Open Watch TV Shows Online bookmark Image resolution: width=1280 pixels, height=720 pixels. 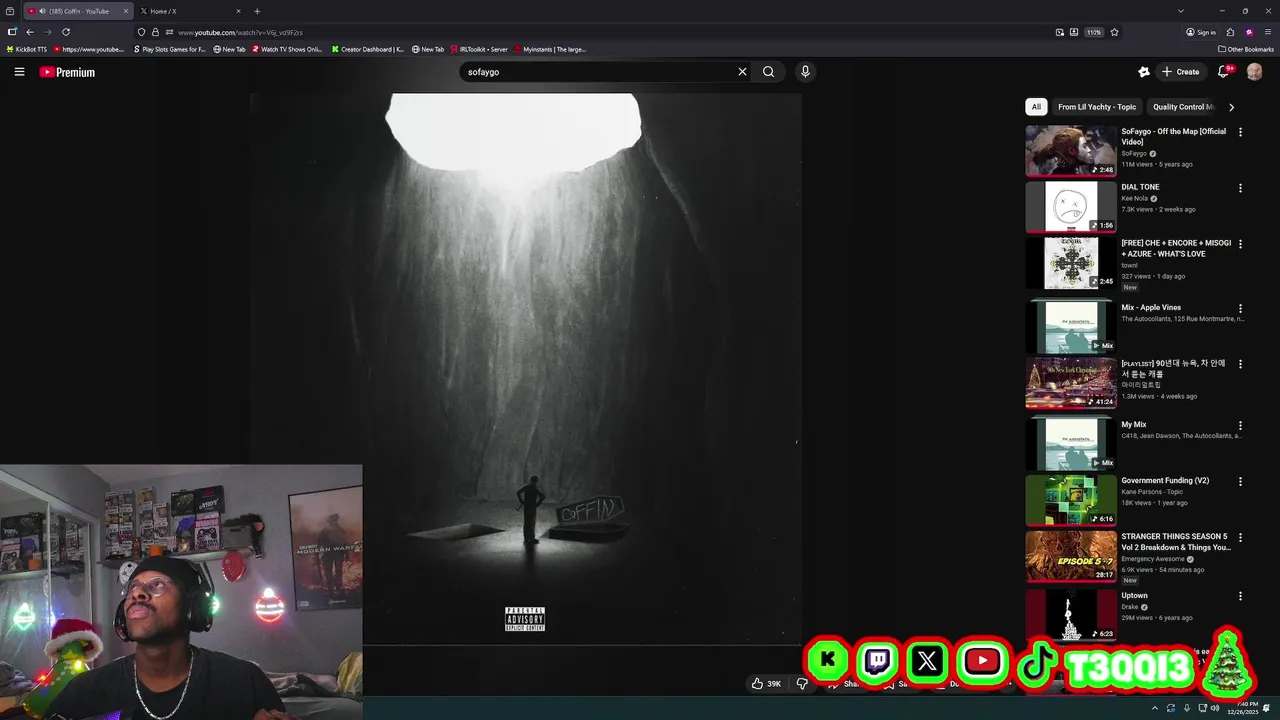pyautogui.click(x=288, y=49)
